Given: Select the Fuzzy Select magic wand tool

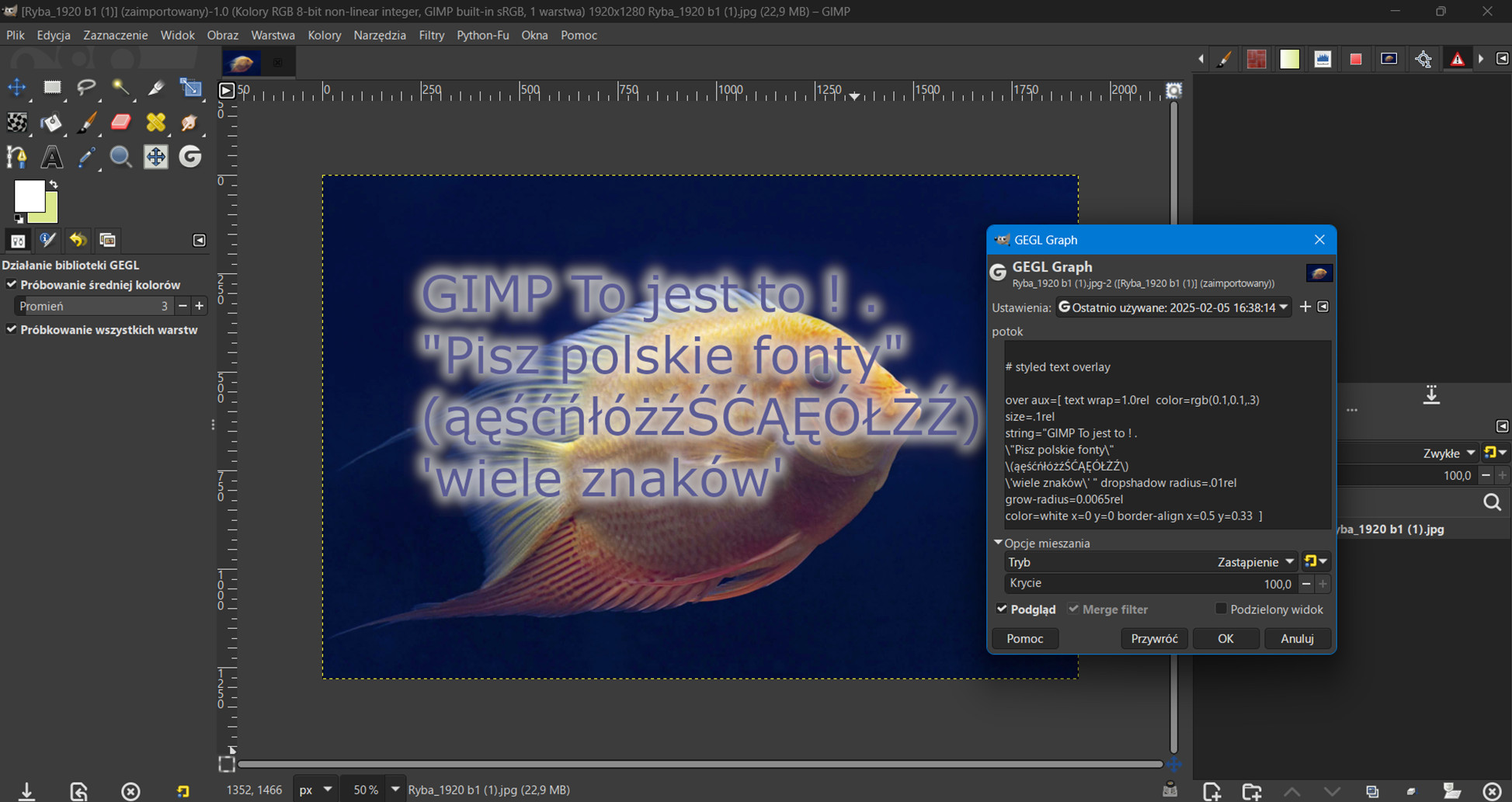Looking at the screenshot, I should coord(121,88).
